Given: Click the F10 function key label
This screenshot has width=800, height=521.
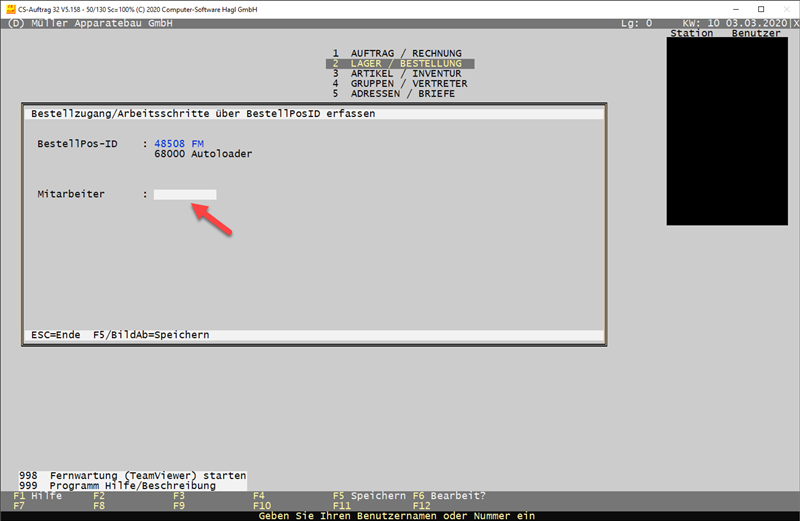Looking at the screenshot, I should [x=262, y=506].
